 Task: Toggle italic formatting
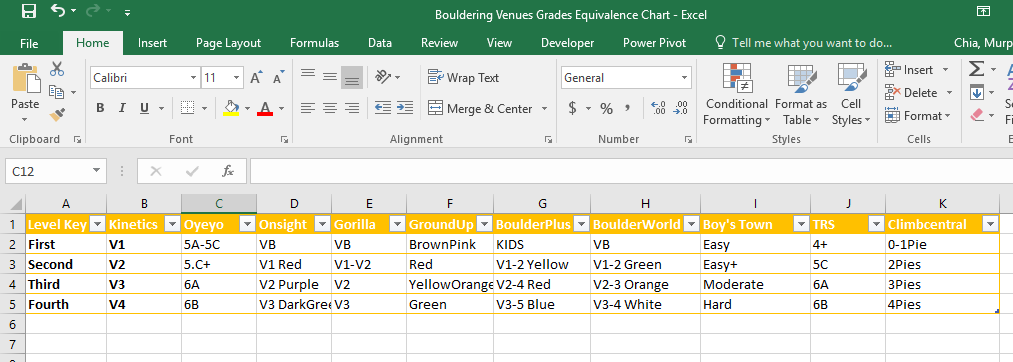[x=121, y=108]
